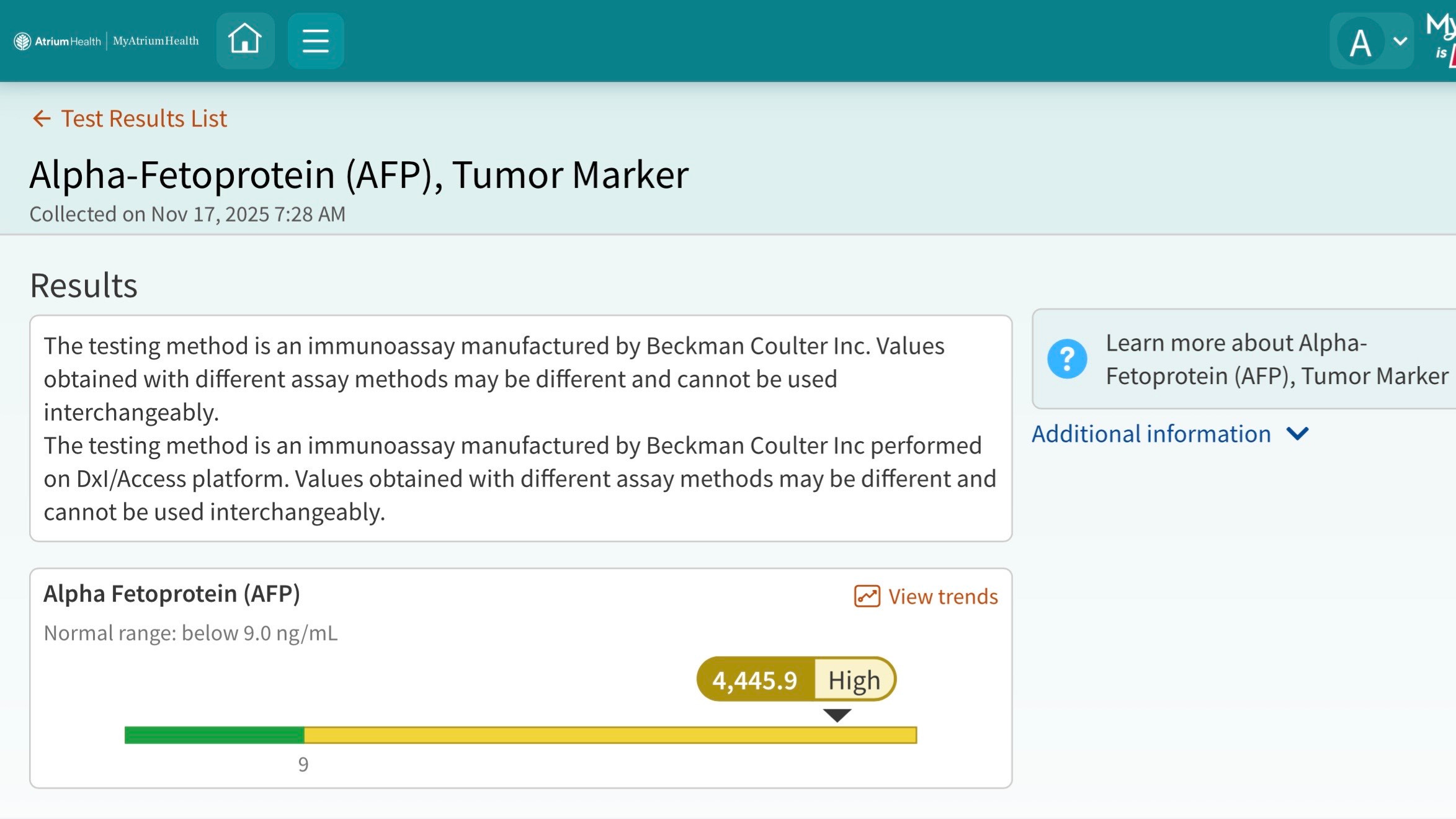Click the Atrium Health logo

(57, 41)
